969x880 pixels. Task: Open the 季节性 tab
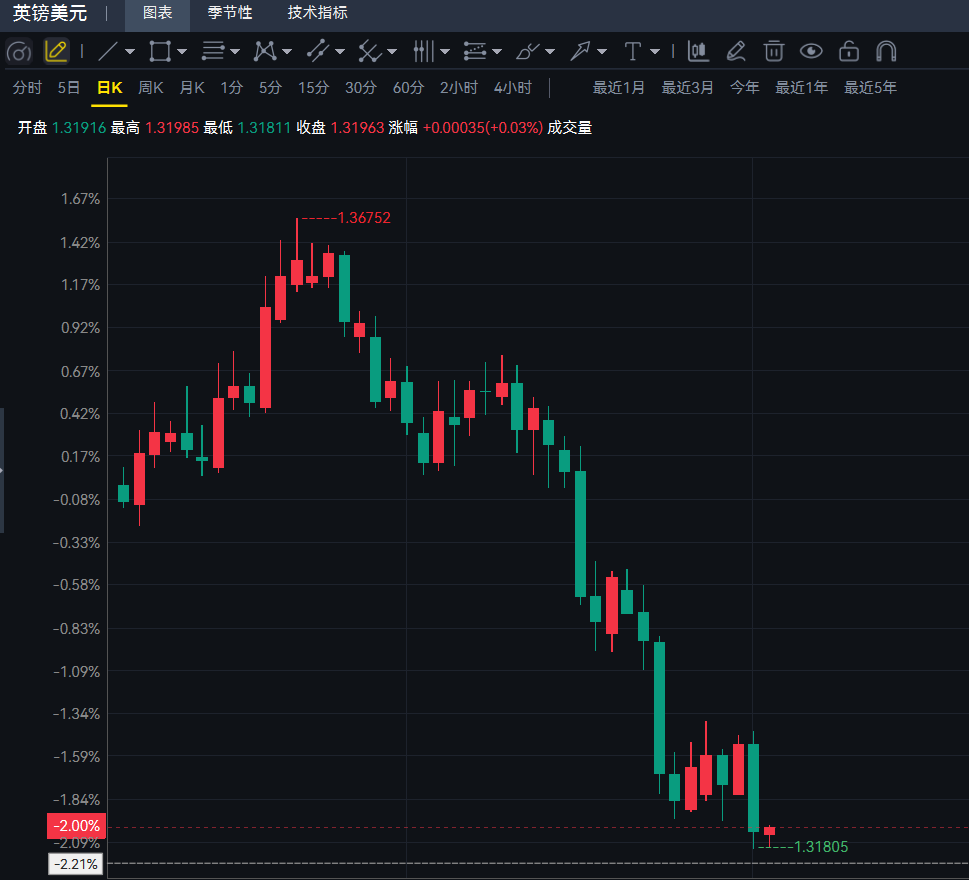click(230, 13)
